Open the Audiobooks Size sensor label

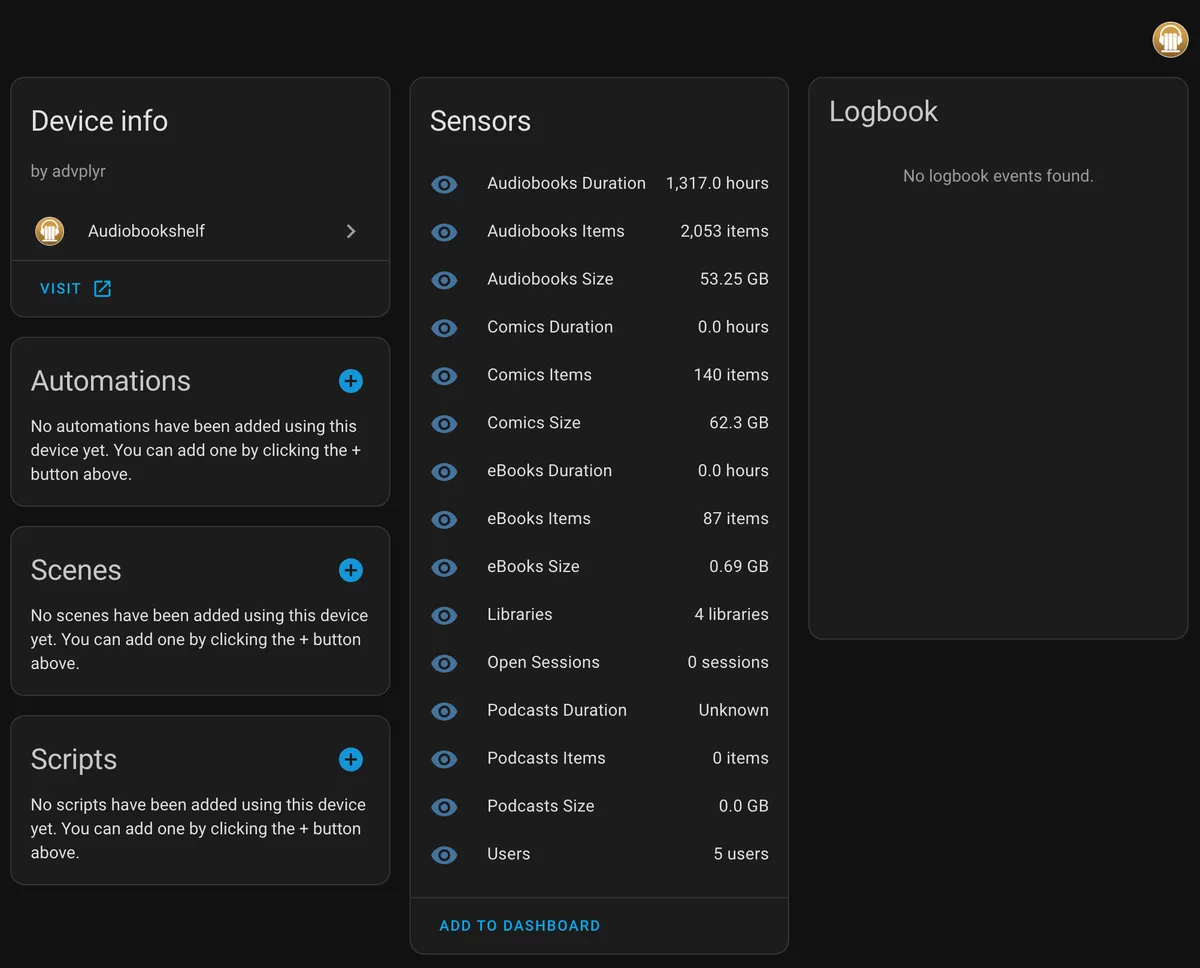[x=550, y=279]
